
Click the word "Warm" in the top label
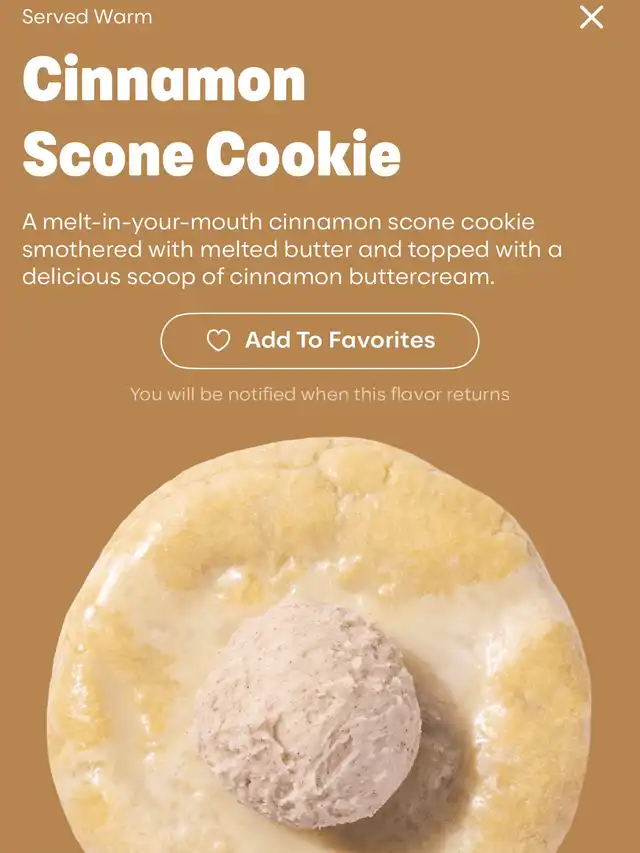[x=122, y=17]
